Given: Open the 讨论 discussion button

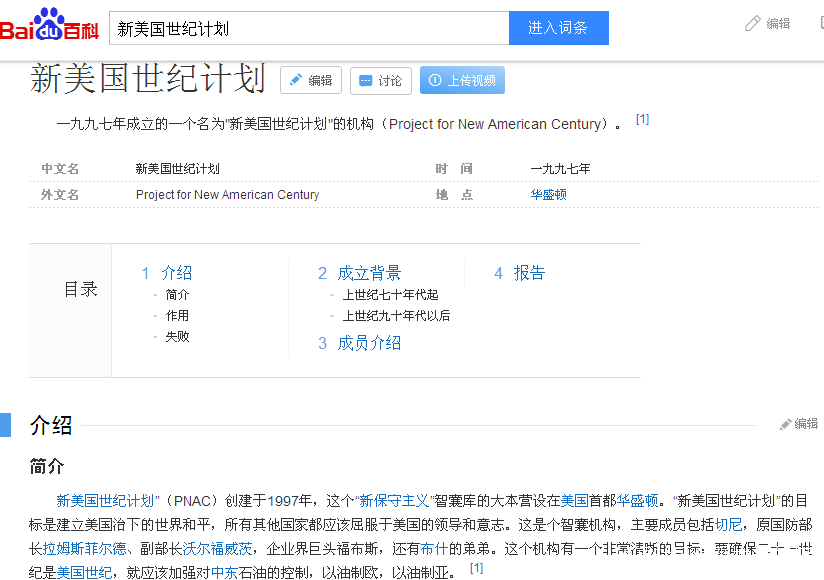Looking at the screenshot, I should tap(380, 81).
